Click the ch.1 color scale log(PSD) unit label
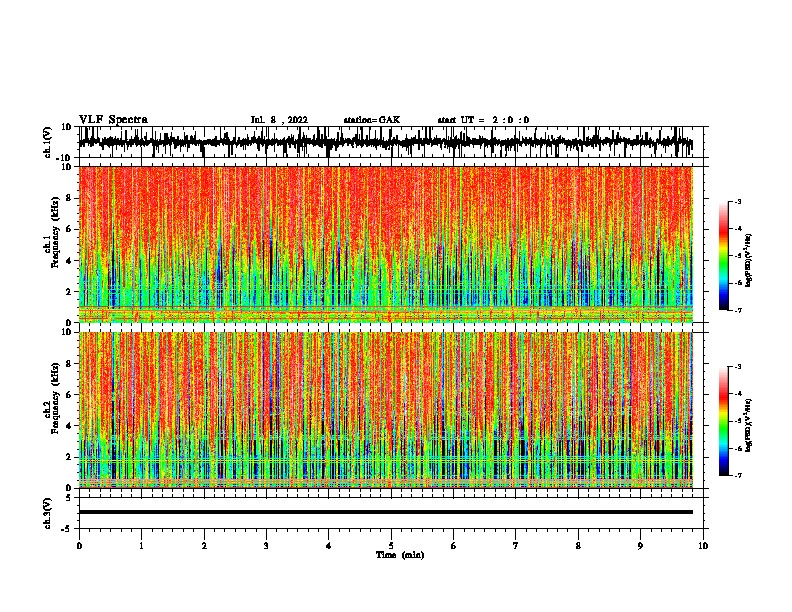The width and height of the screenshot is (792, 612). tap(749, 261)
